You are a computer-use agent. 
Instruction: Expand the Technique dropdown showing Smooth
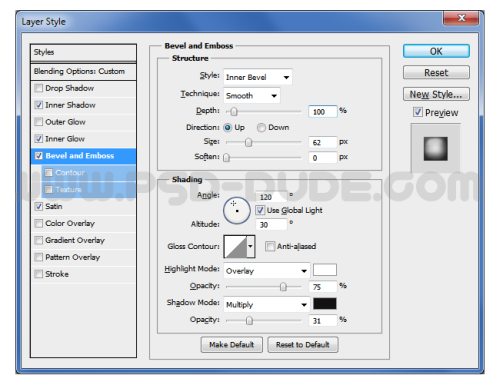(x=252, y=96)
